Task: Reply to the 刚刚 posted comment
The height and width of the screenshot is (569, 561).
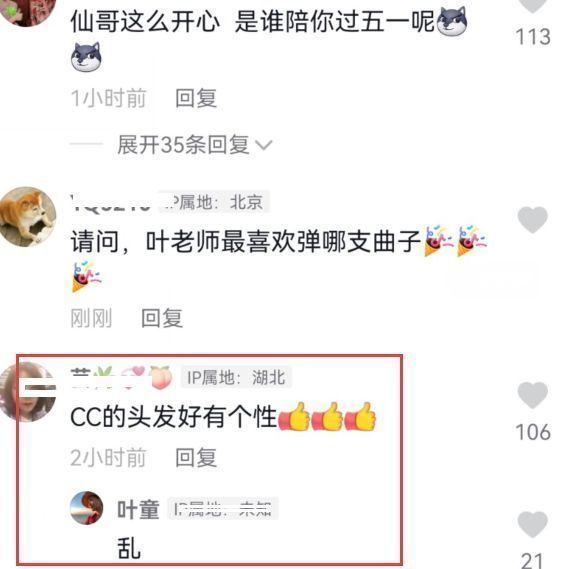Action: [162, 318]
